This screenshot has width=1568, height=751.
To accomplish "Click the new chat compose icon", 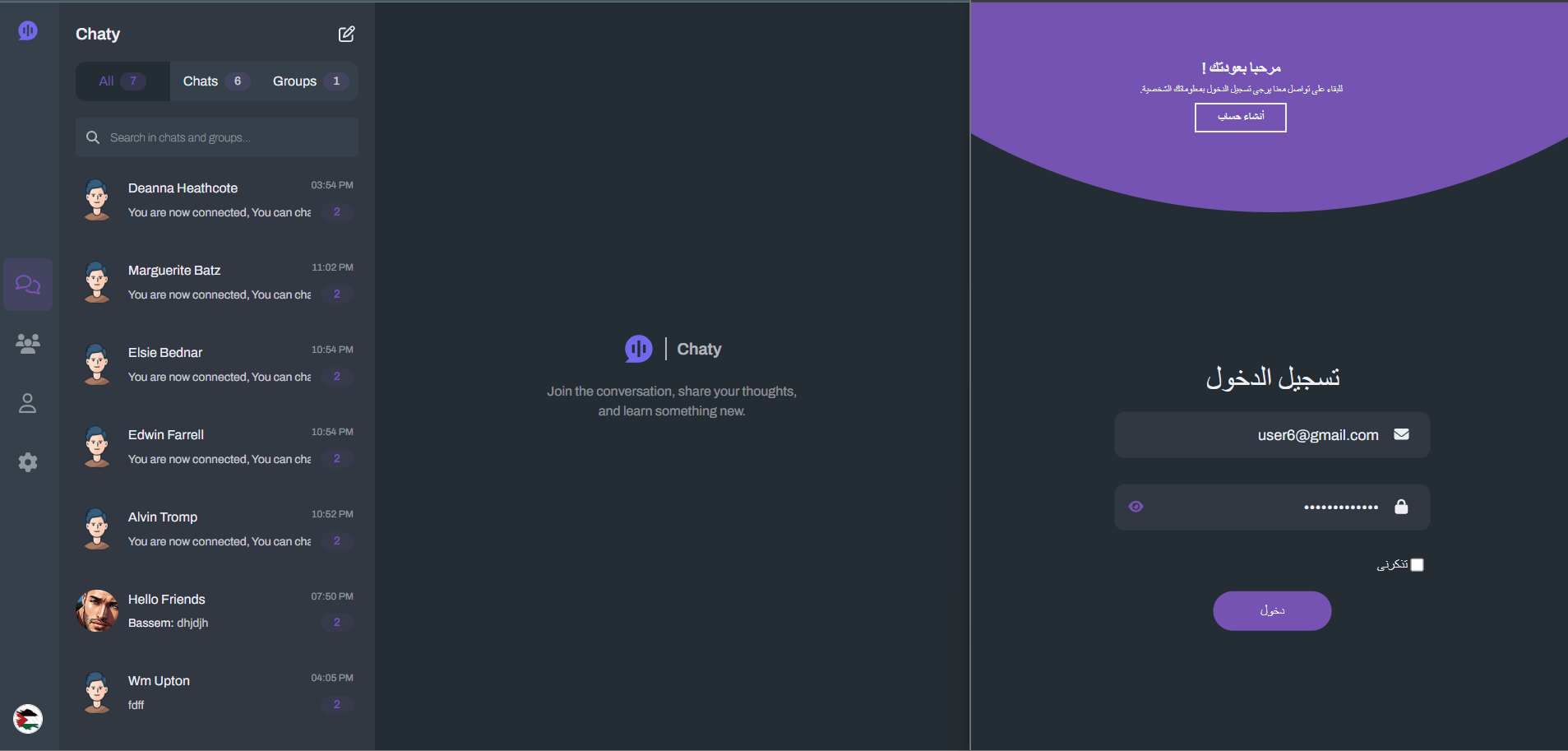I will coord(346,34).
